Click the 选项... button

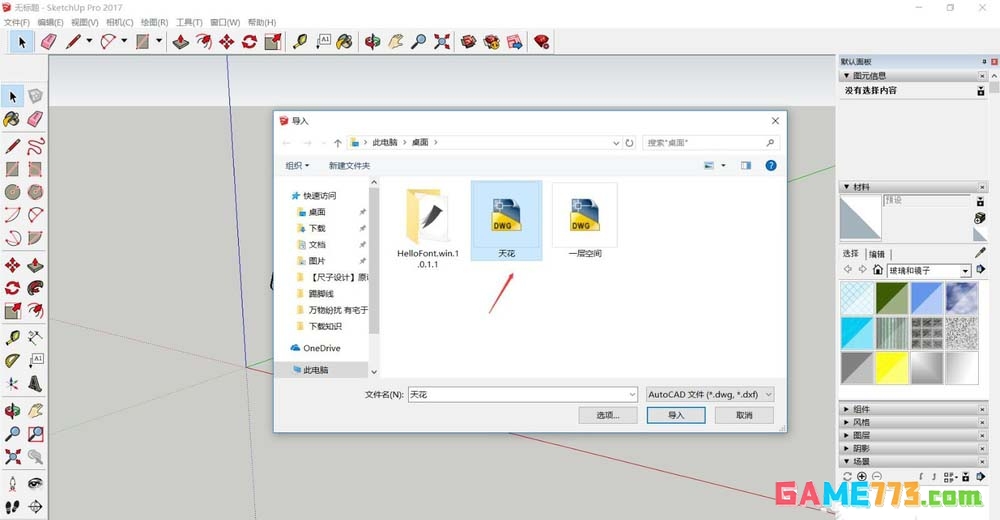pos(608,415)
